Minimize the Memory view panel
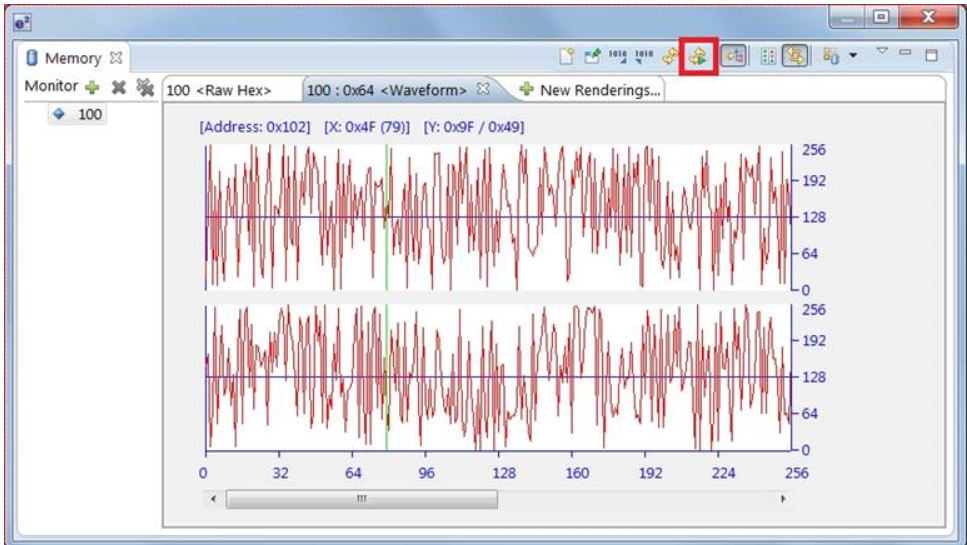This screenshot has height=545, width=967. coord(905,52)
